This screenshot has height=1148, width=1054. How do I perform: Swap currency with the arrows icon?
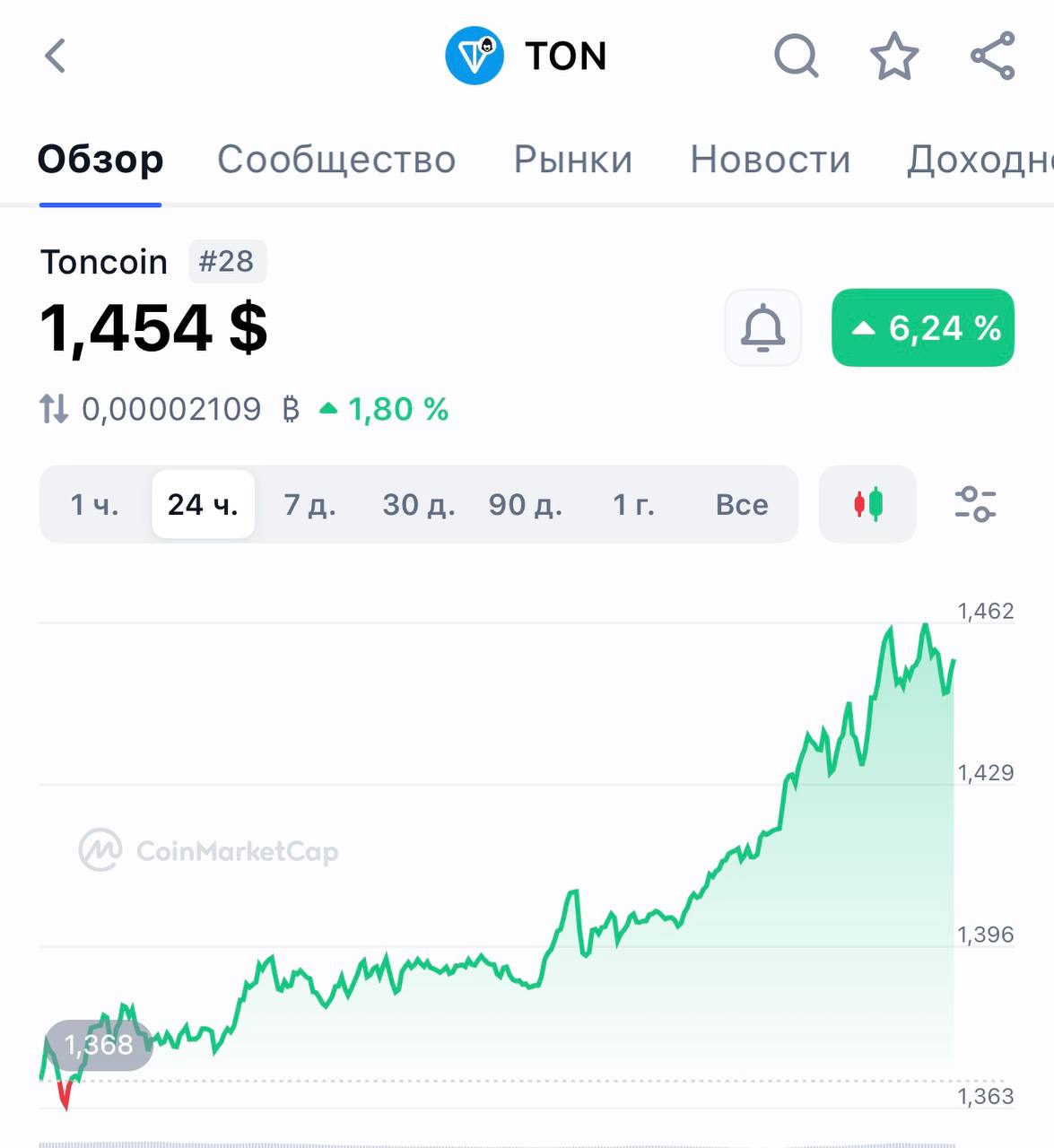(54, 410)
